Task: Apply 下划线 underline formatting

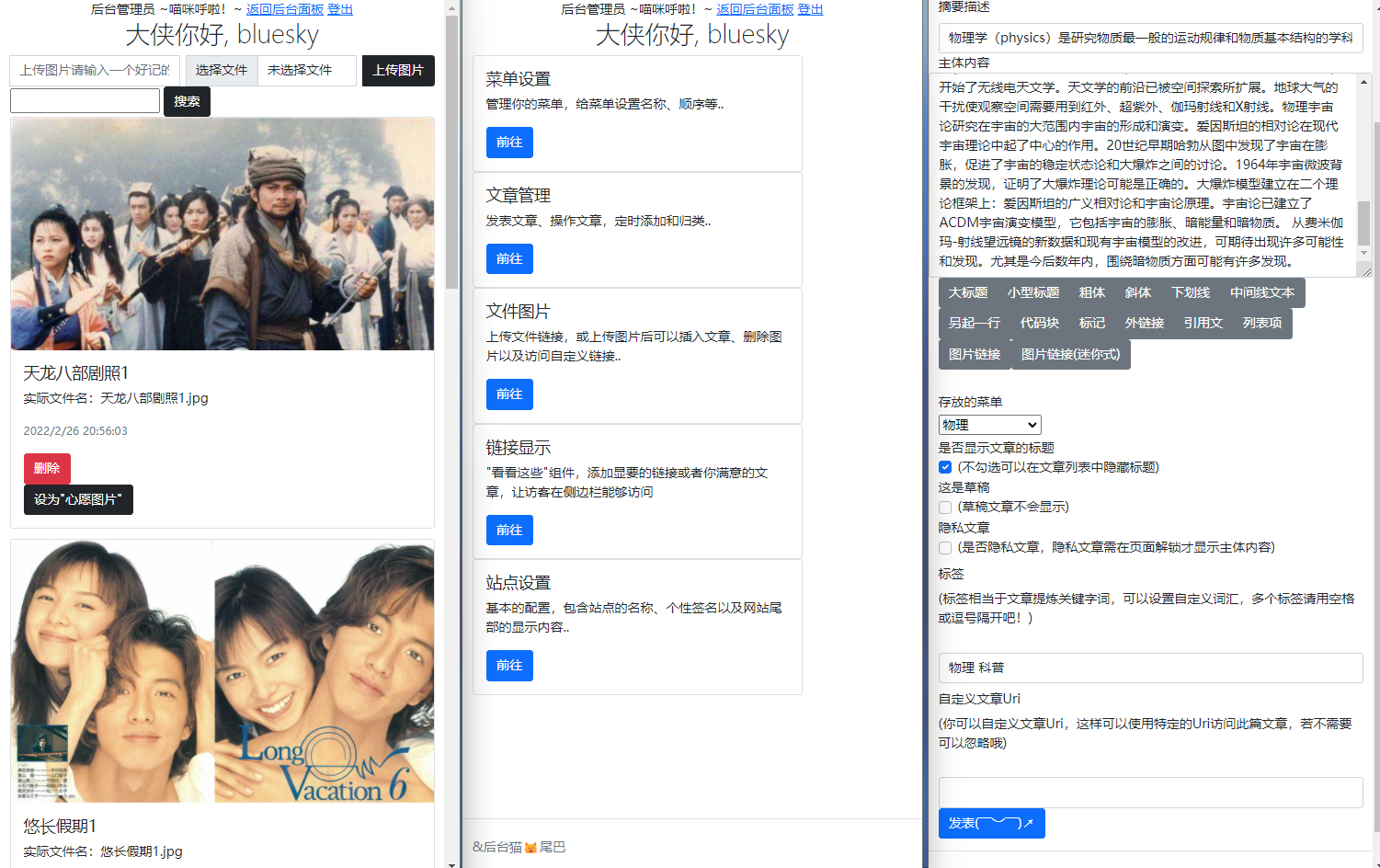Action: tap(1191, 292)
